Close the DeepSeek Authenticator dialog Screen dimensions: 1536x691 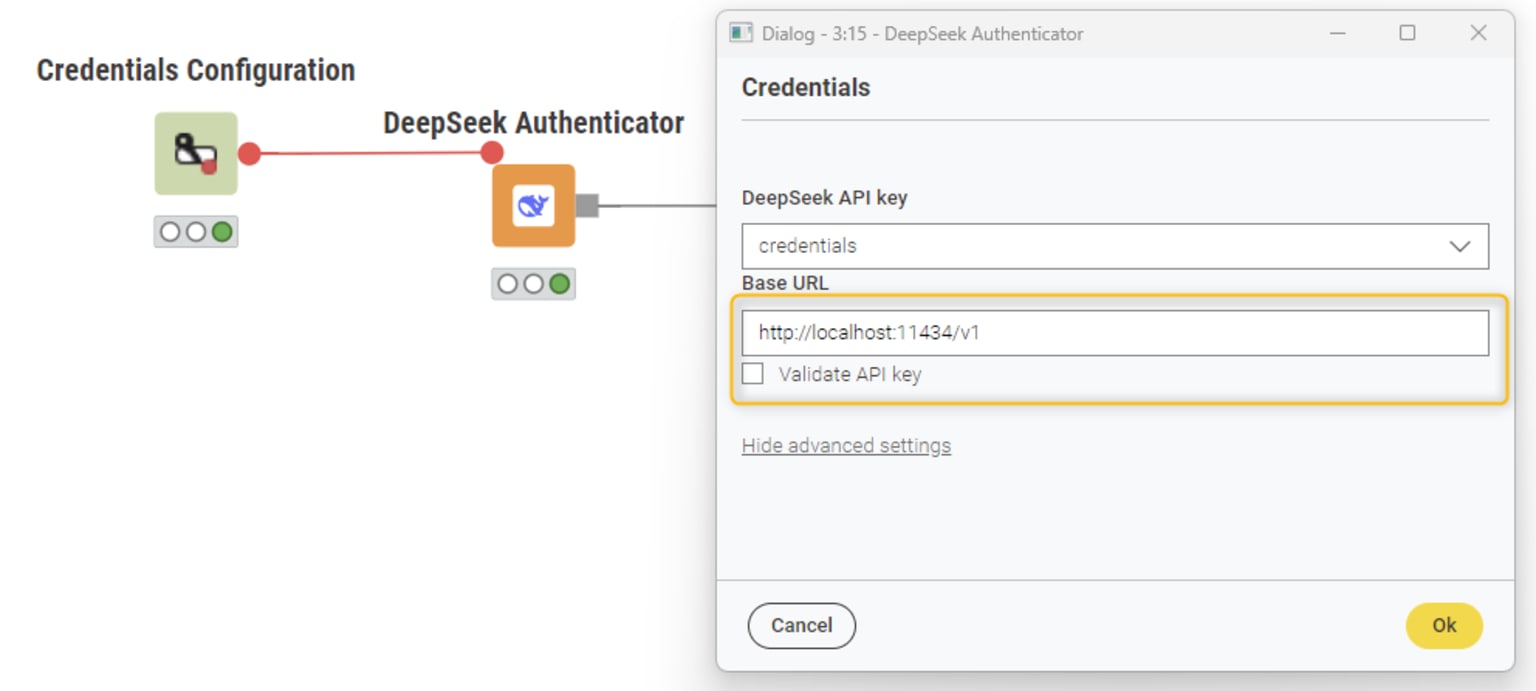point(1478,33)
